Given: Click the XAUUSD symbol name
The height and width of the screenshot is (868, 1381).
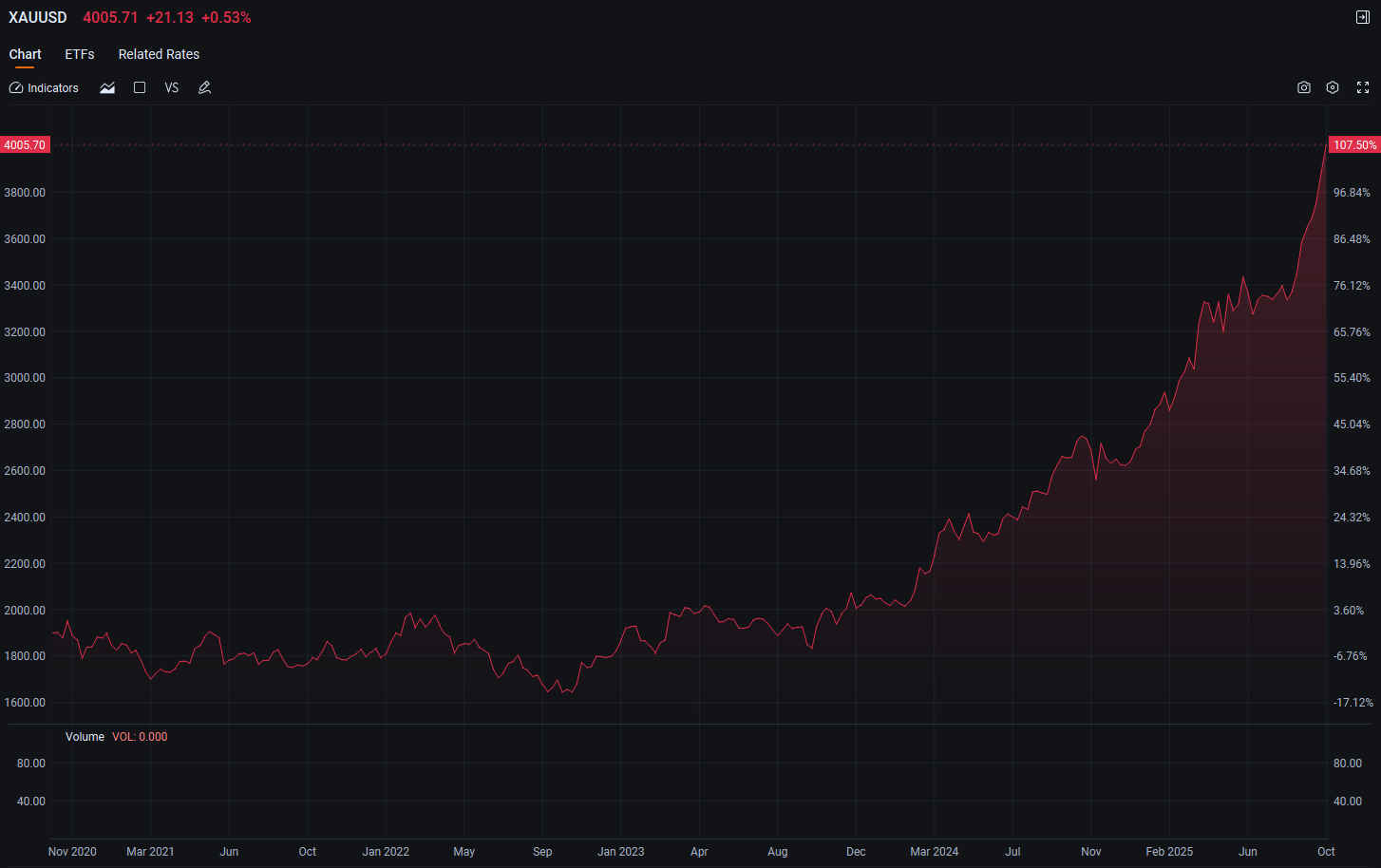Looking at the screenshot, I should tap(38, 17).
